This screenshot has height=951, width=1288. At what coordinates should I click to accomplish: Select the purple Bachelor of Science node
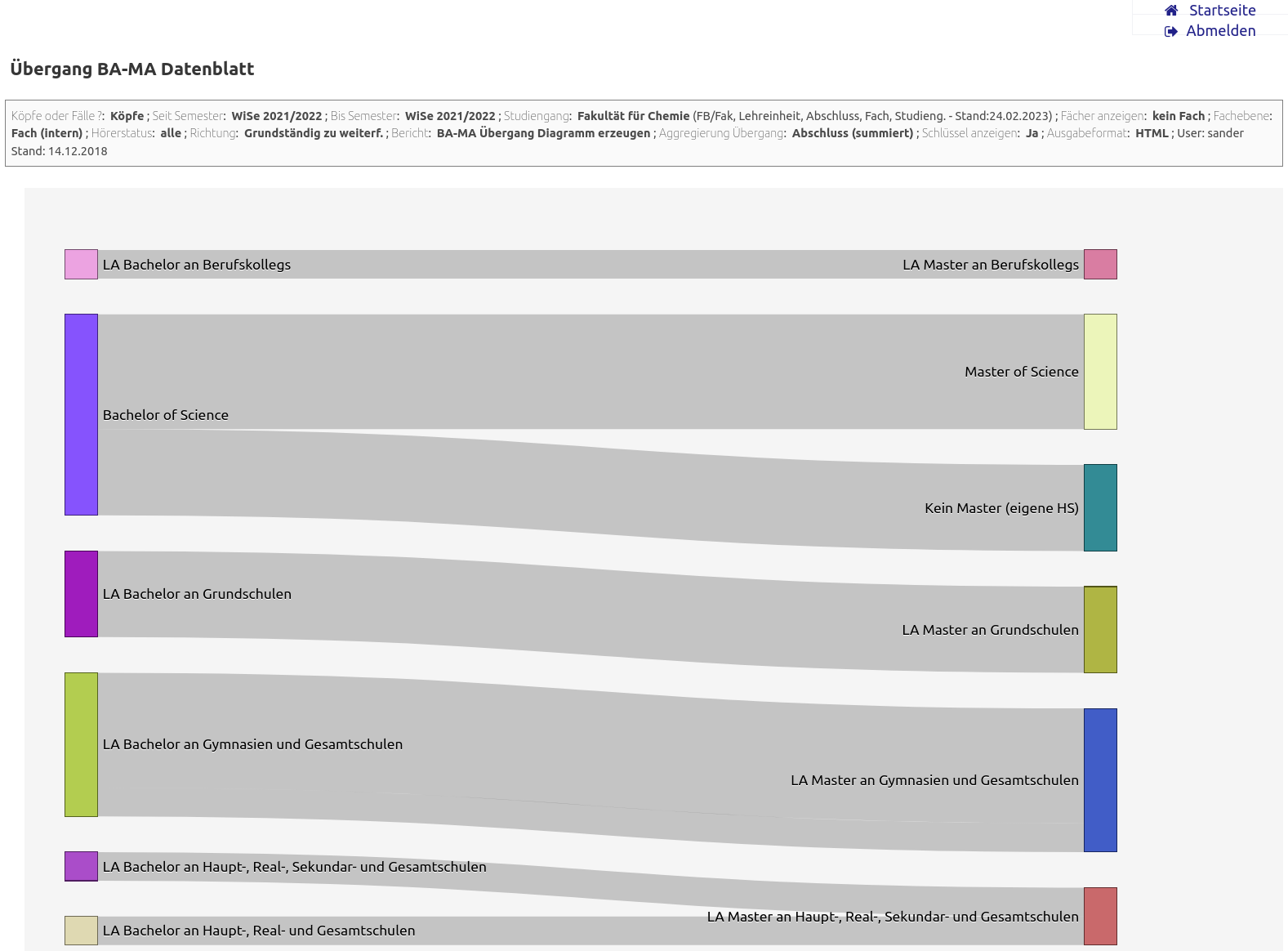pos(81,414)
